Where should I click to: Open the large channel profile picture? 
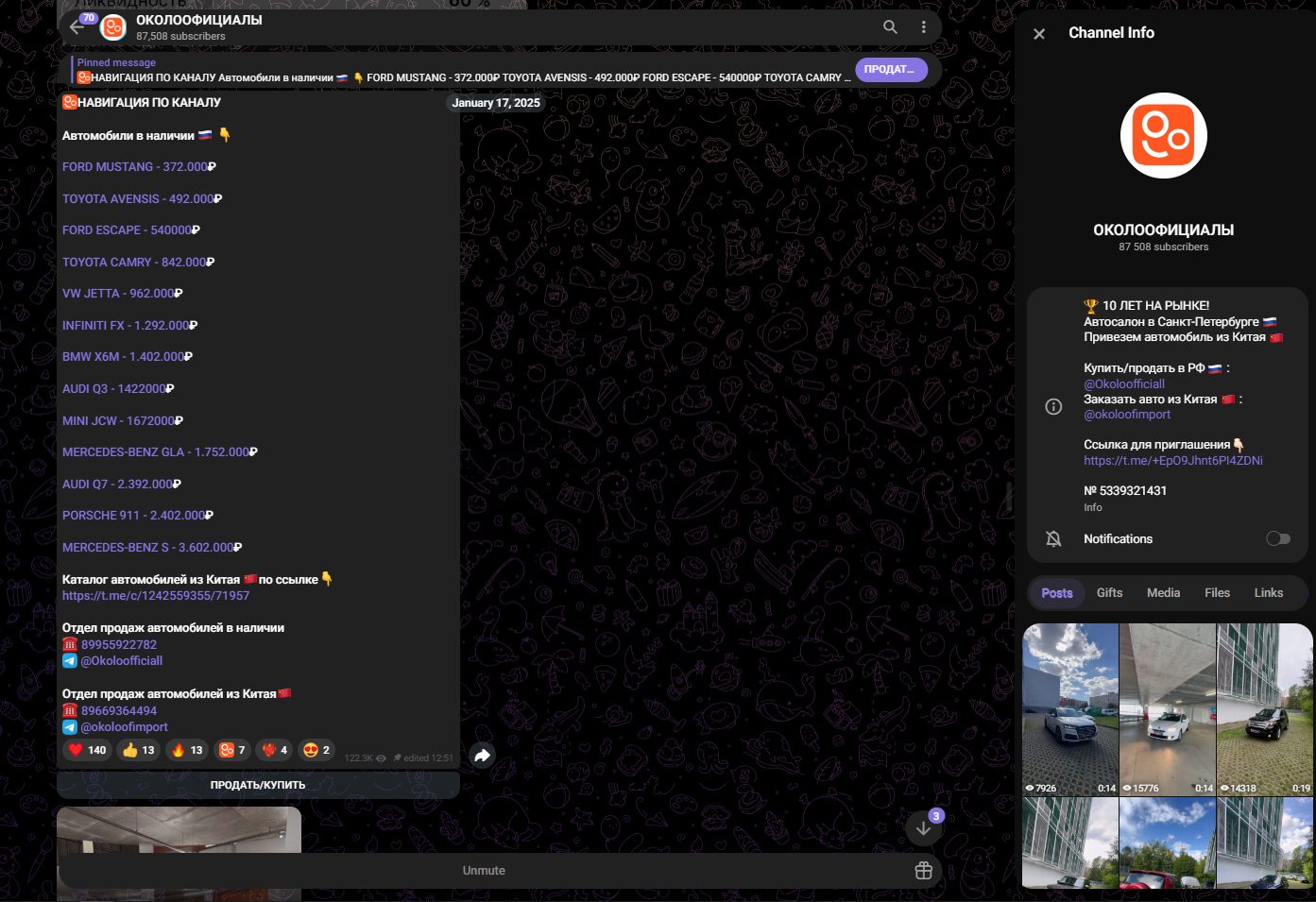[x=1164, y=136]
